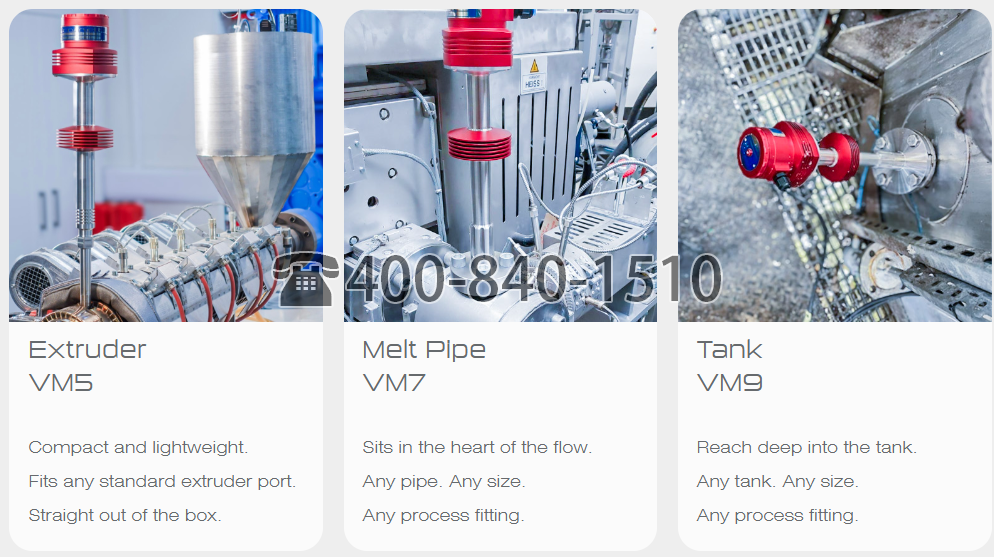Select 'Any pipe. Any size.' text
The width and height of the screenshot is (994, 557).
pyautogui.click(x=444, y=482)
